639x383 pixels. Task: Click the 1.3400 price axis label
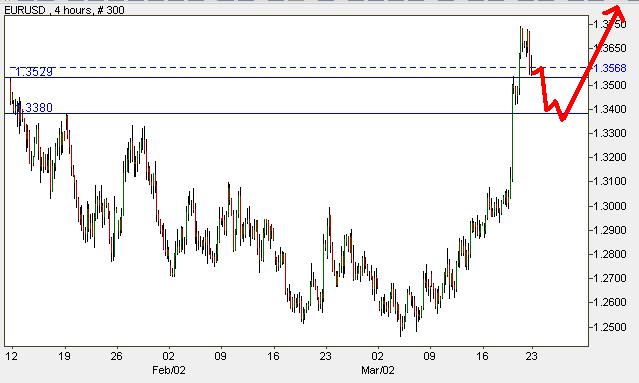[610, 109]
